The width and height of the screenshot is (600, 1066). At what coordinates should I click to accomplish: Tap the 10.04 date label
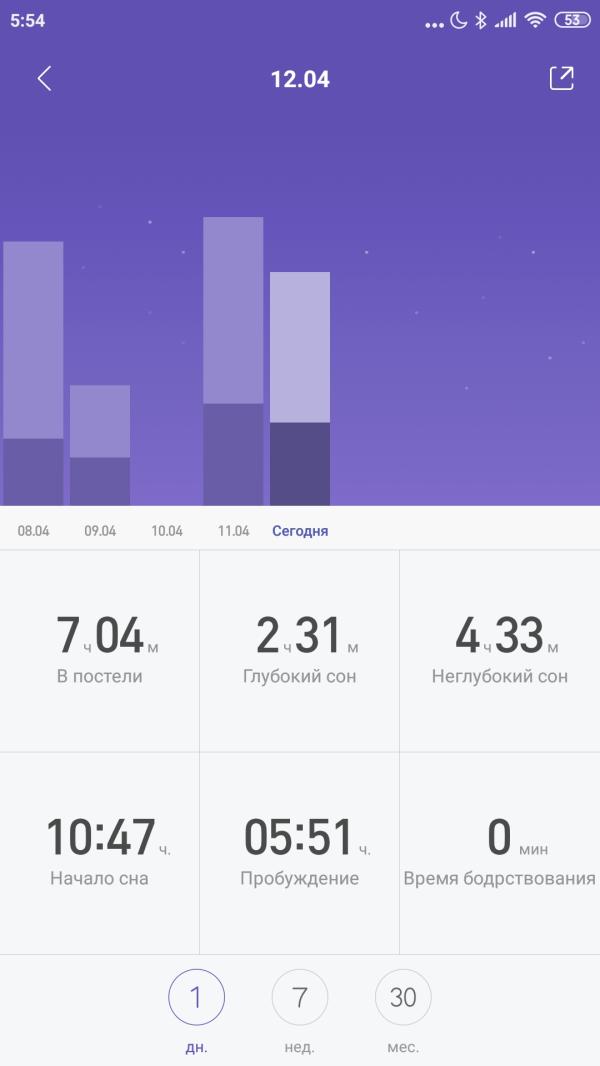point(167,531)
